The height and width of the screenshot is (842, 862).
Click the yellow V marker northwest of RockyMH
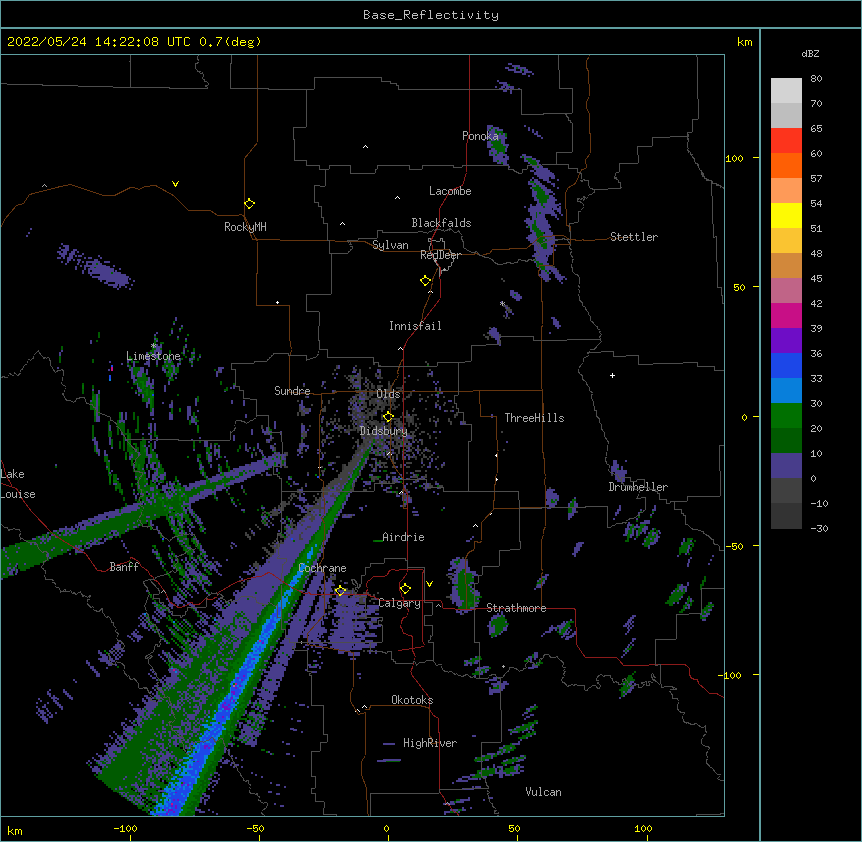pos(175,184)
